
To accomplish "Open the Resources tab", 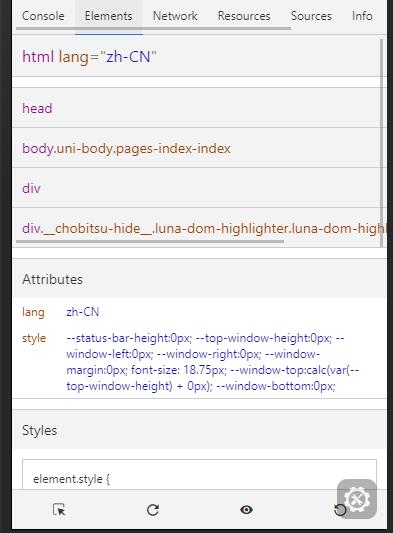I will pyautogui.click(x=244, y=16).
